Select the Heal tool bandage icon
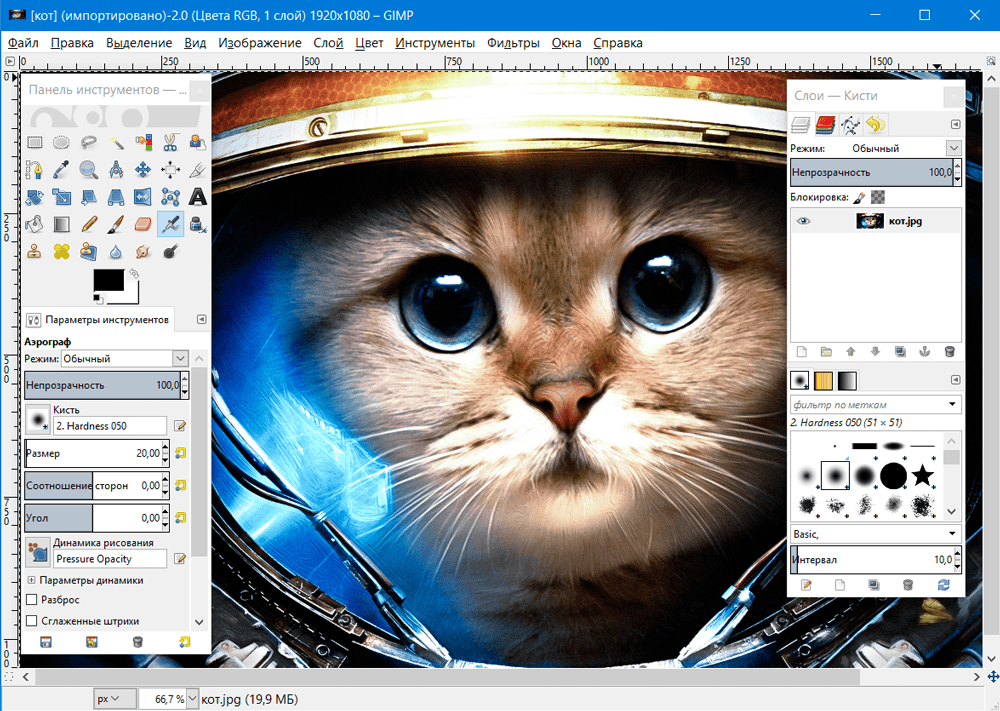The height and width of the screenshot is (711, 1000). click(x=62, y=251)
